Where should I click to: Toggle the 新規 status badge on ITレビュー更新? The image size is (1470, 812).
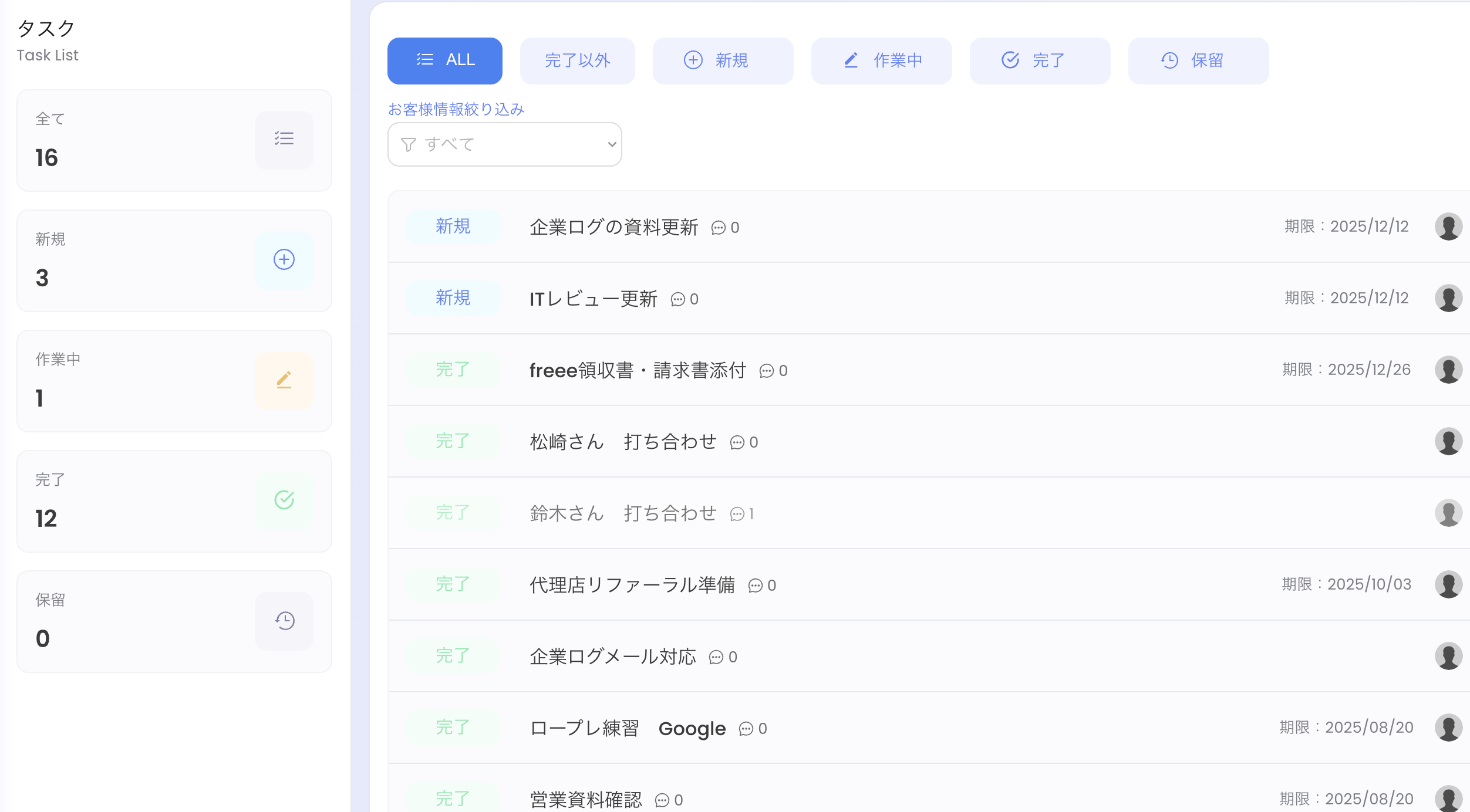tap(452, 298)
